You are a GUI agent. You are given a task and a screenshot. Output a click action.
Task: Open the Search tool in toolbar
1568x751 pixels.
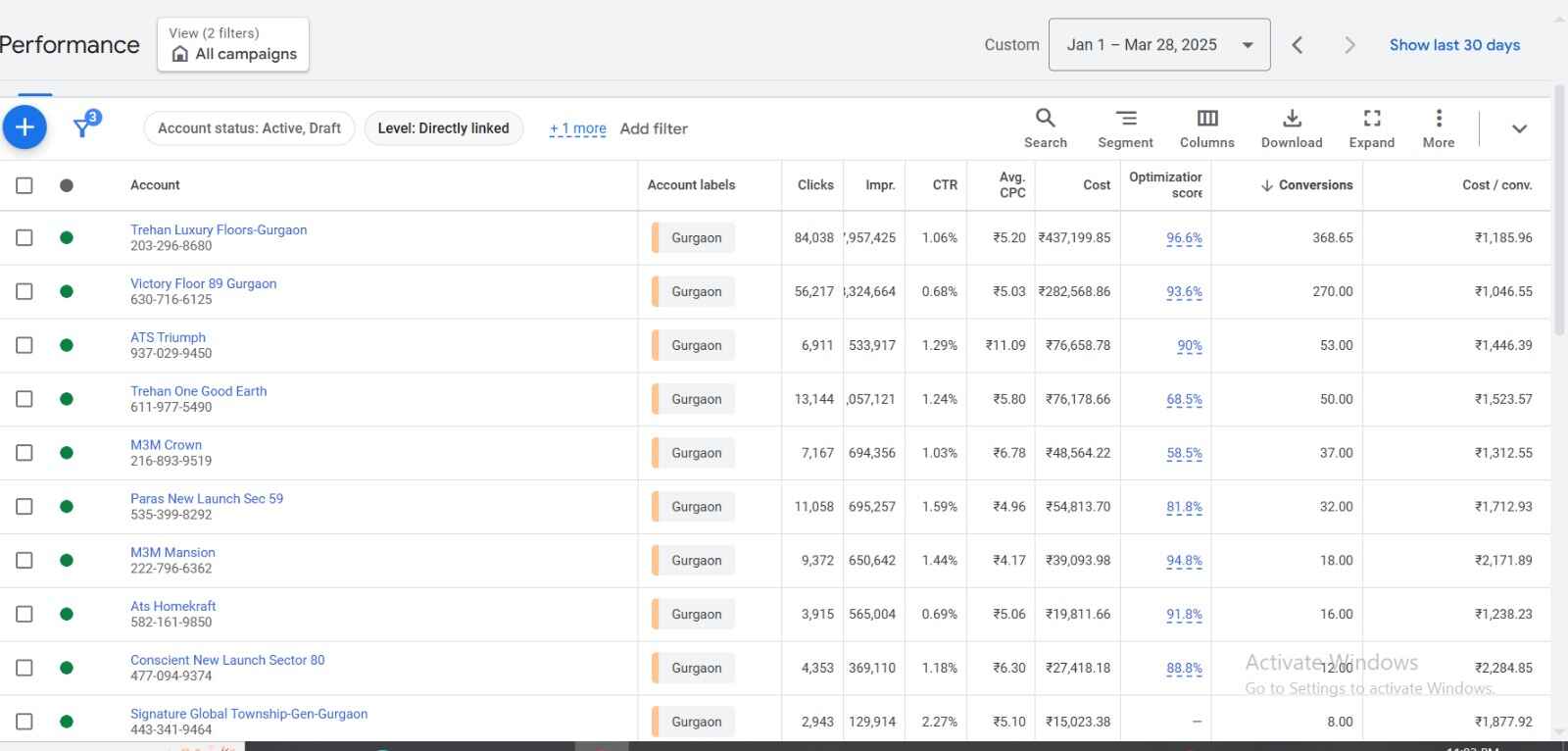1045,128
